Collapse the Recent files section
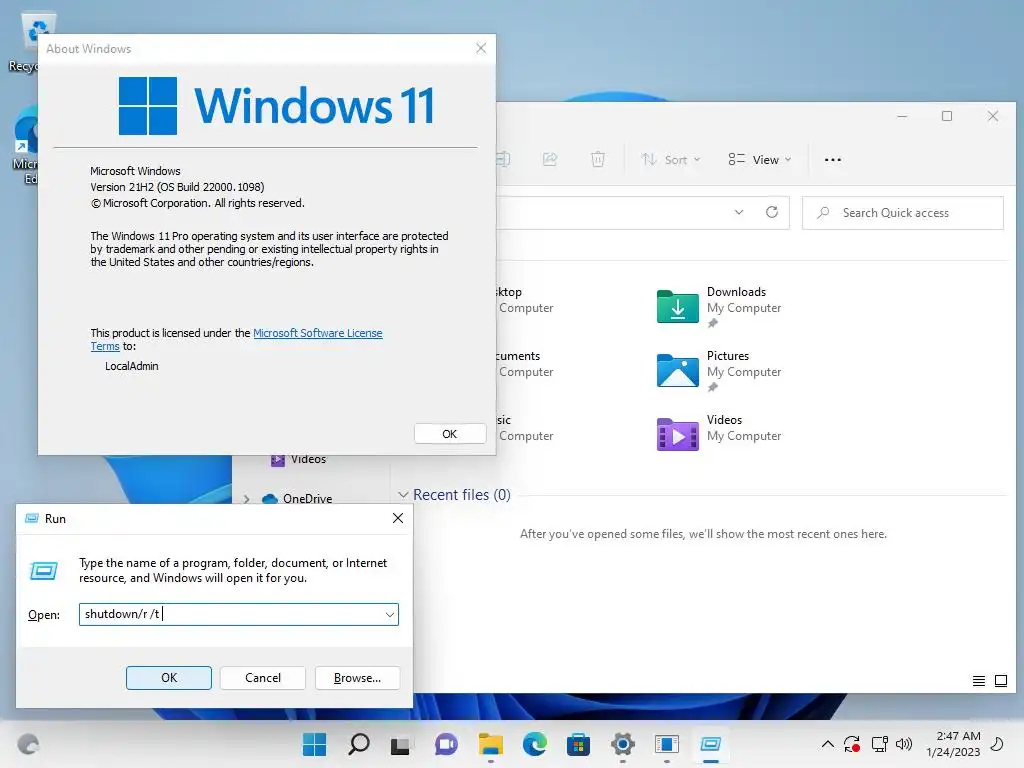Image resolution: width=1024 pixels, height=768 pixels. [404, 494]
